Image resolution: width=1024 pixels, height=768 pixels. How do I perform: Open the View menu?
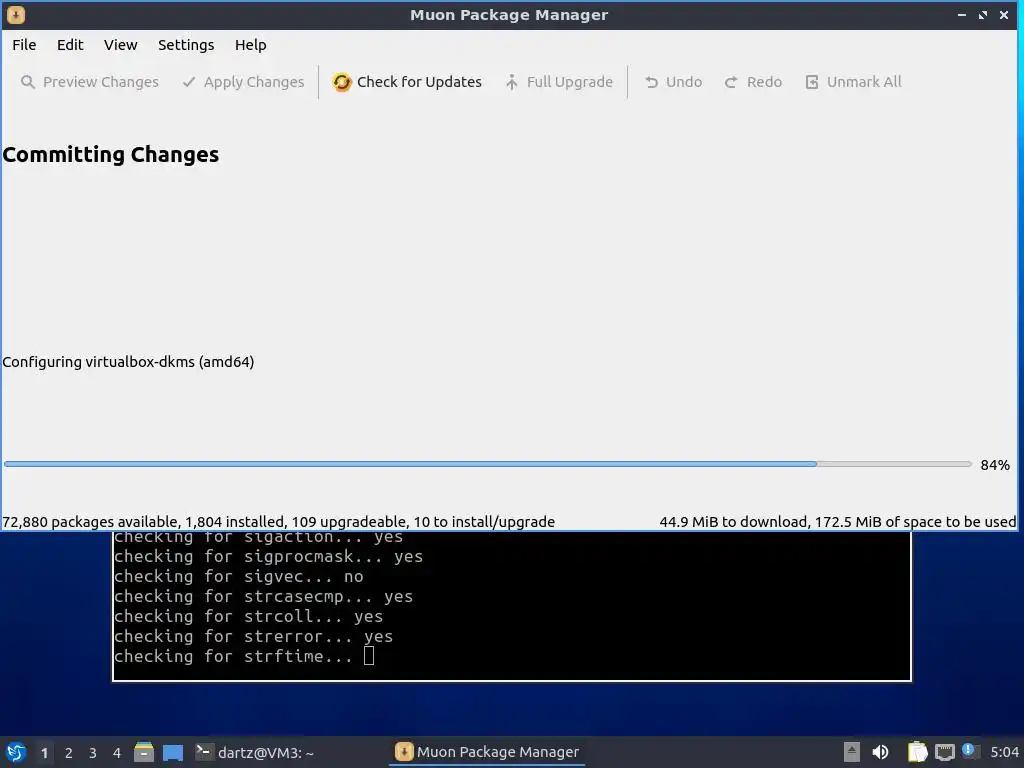pyautogui.click(x=121, y=45)
